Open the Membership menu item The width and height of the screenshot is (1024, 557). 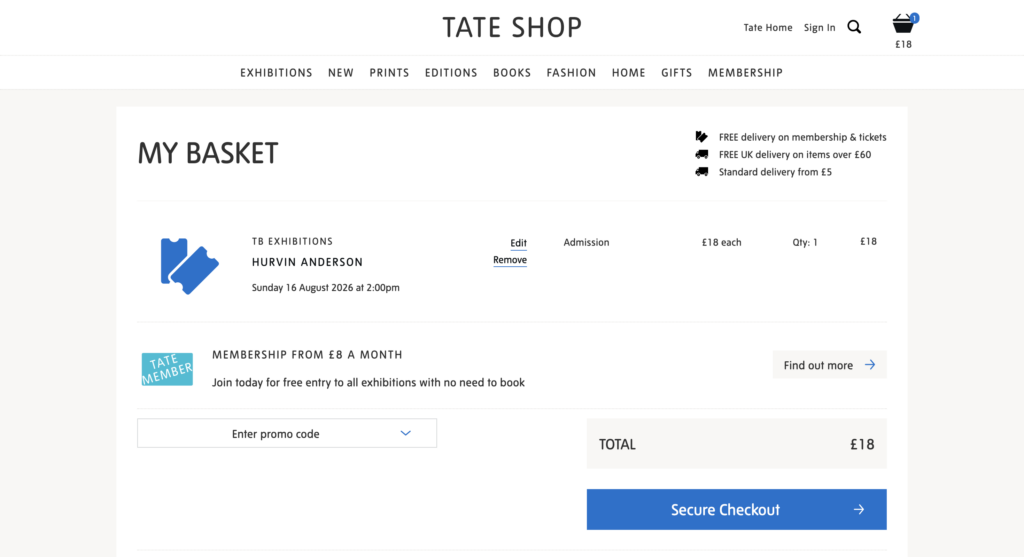[x=745, y=72]
